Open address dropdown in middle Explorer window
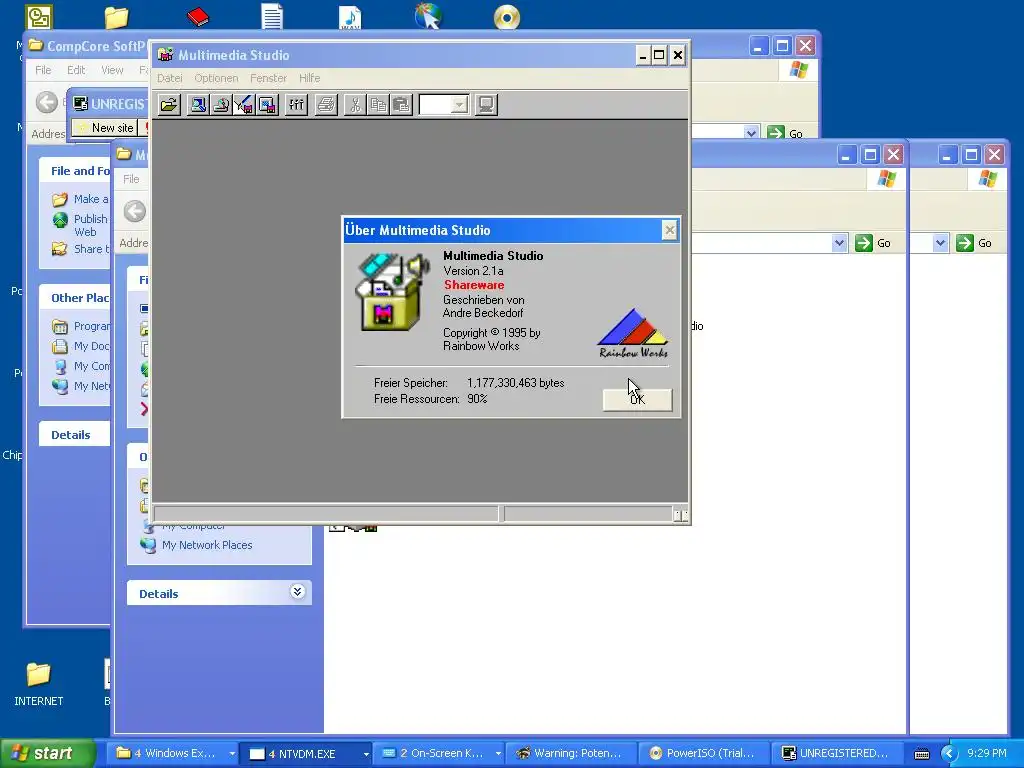This screenshot has width=1024, height=768. (839, 243)
